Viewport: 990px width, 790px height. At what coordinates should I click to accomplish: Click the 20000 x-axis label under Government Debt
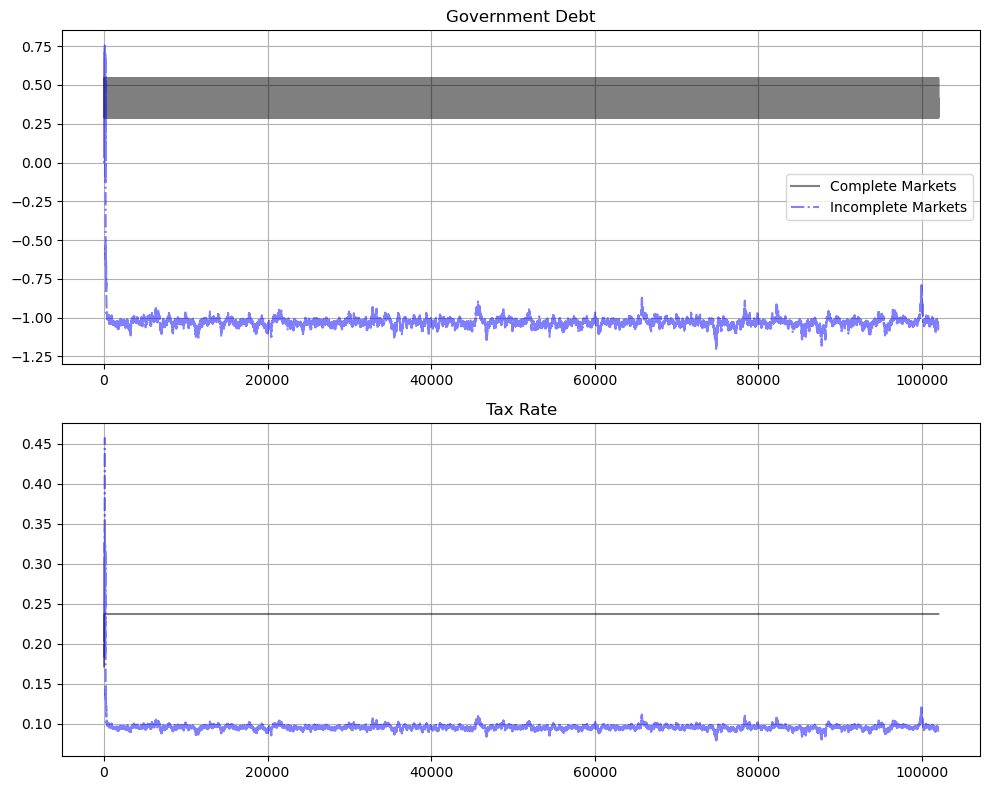pos(268,380)
